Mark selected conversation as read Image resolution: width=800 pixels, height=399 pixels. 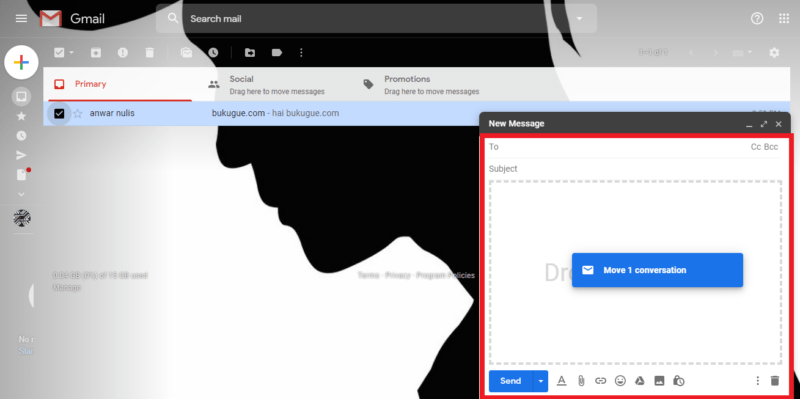point(186,53)
